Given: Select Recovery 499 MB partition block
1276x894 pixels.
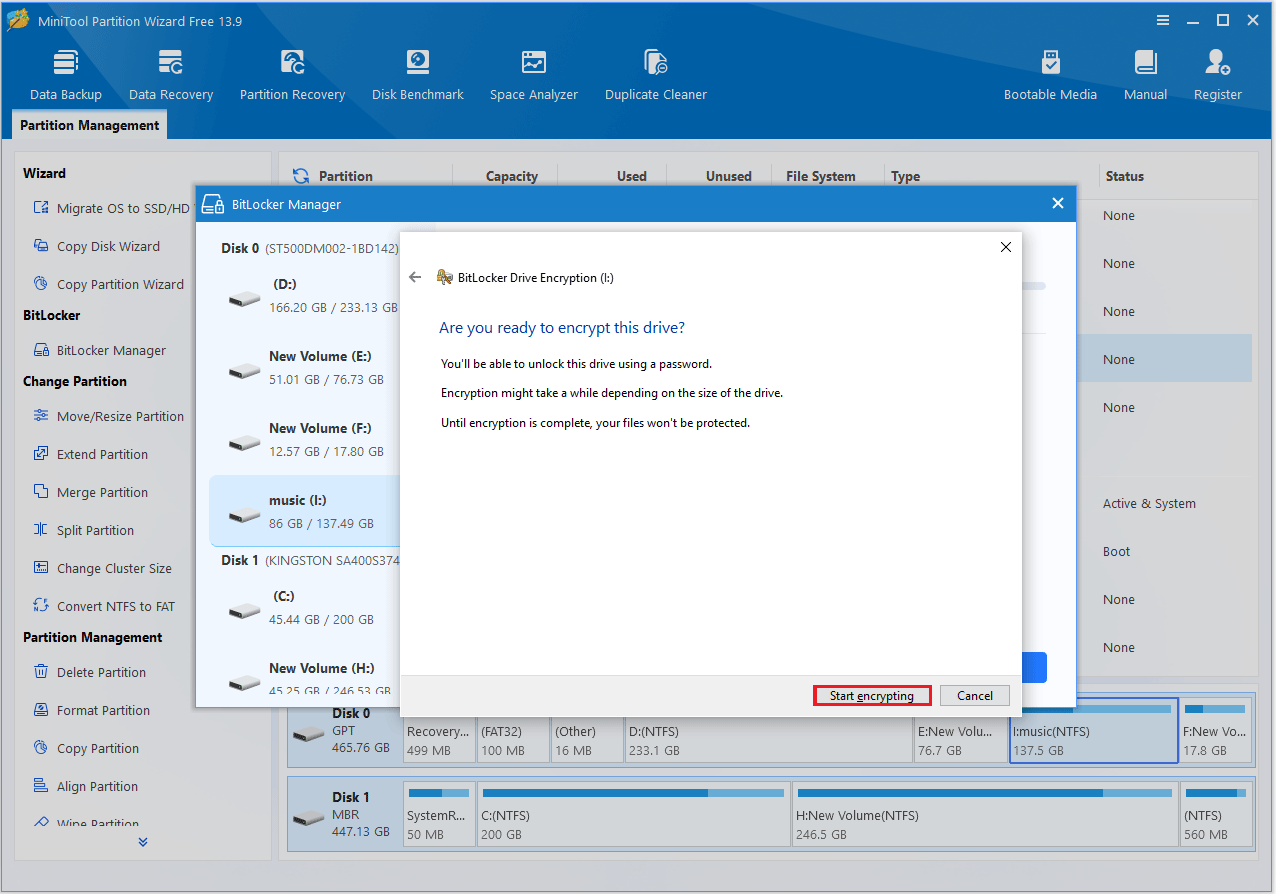Looking at the screenshot, I should point(439,731).
